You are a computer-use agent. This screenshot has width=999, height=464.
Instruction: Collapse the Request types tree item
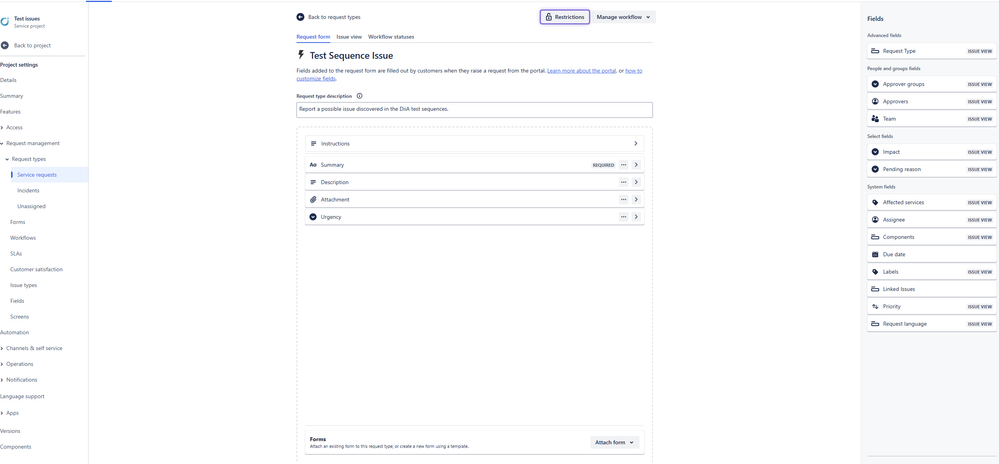[7, 159]
